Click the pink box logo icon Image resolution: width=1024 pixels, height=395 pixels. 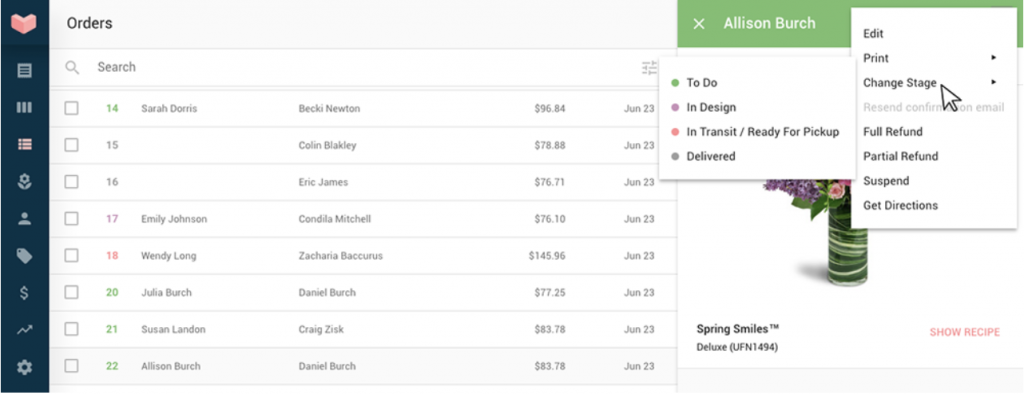coord(24,24)
